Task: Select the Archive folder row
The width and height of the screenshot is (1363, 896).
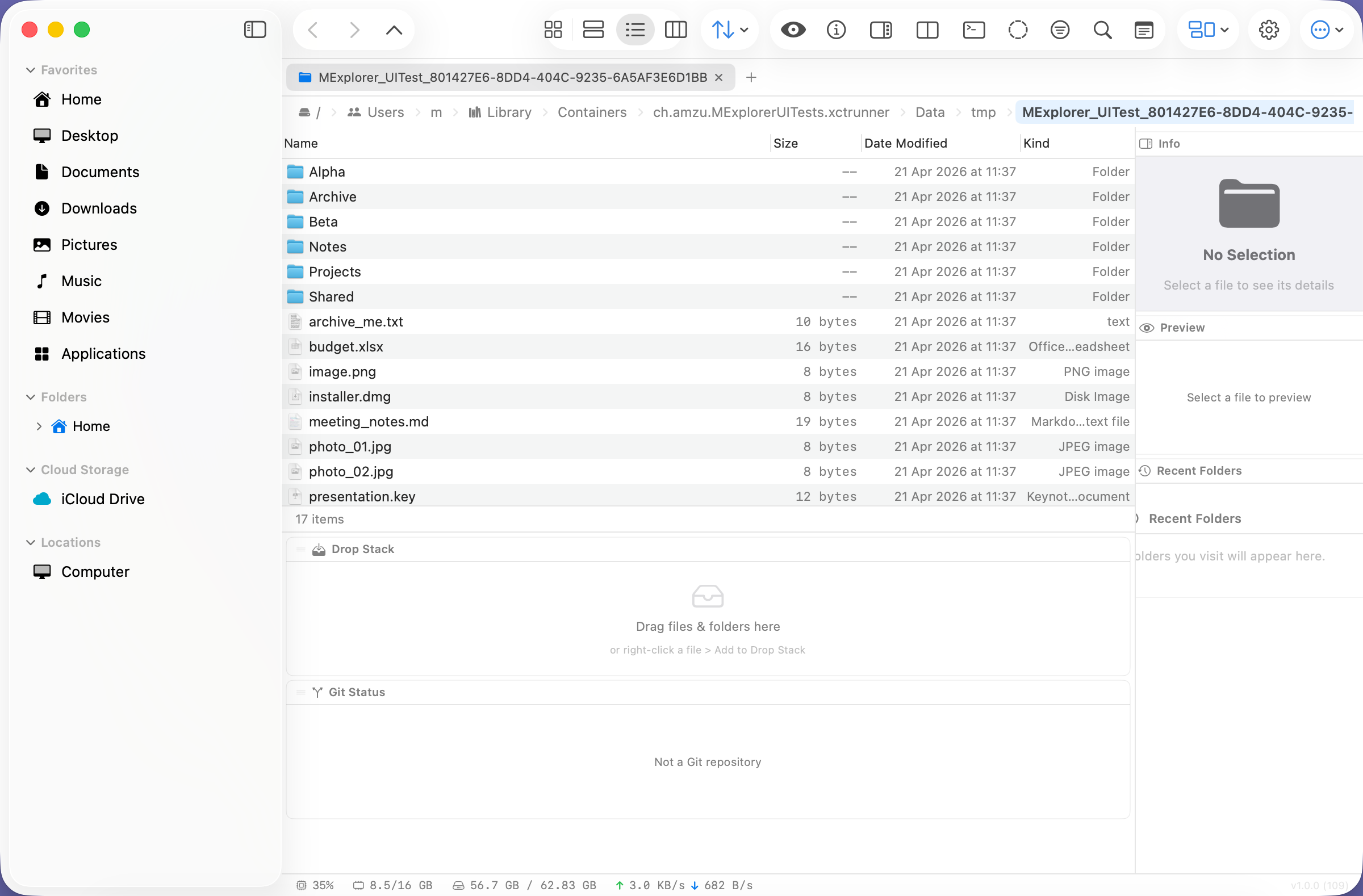Action: [x=708, y=197]
